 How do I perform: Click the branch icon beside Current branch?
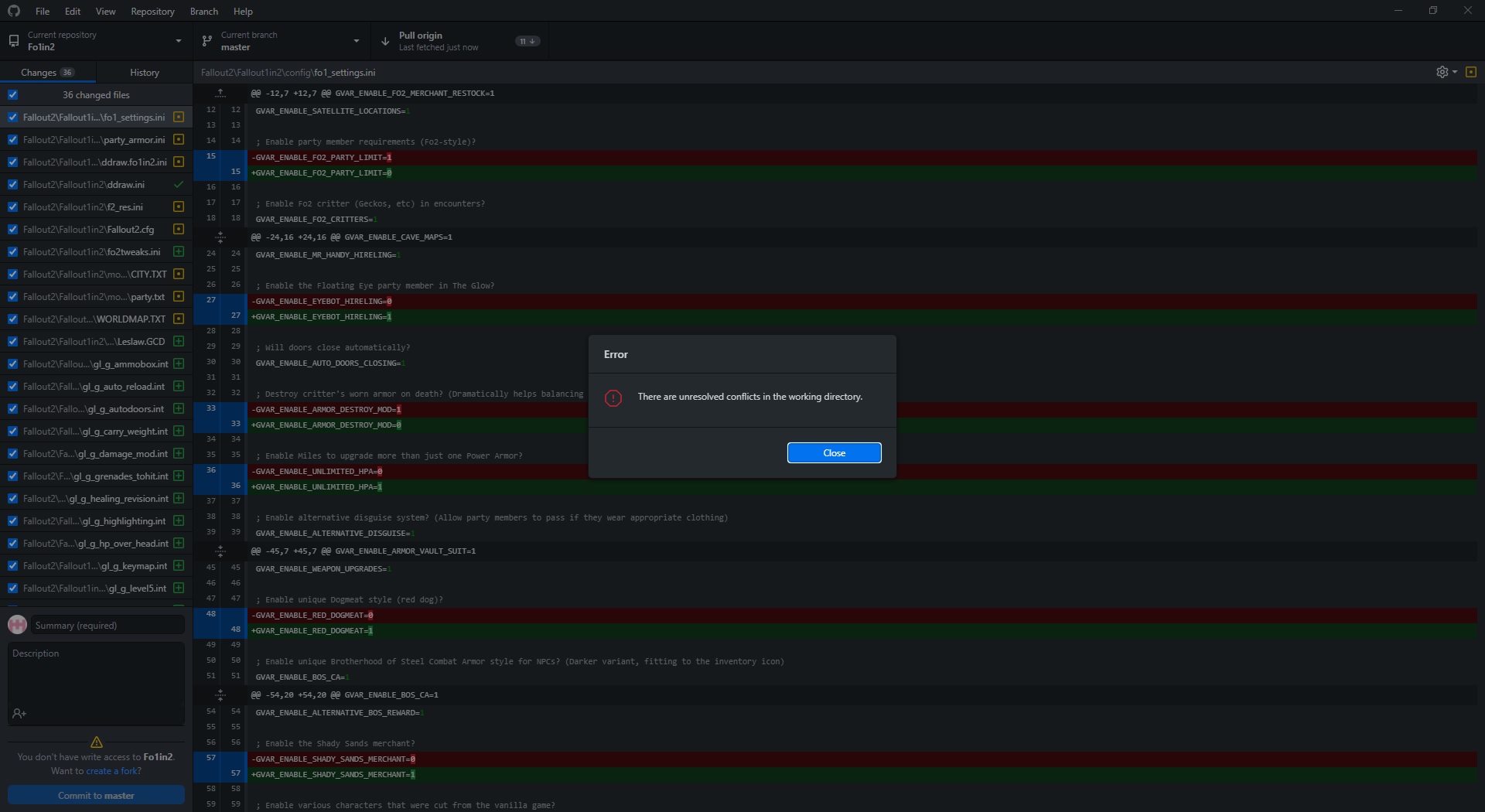pos(207,41)
